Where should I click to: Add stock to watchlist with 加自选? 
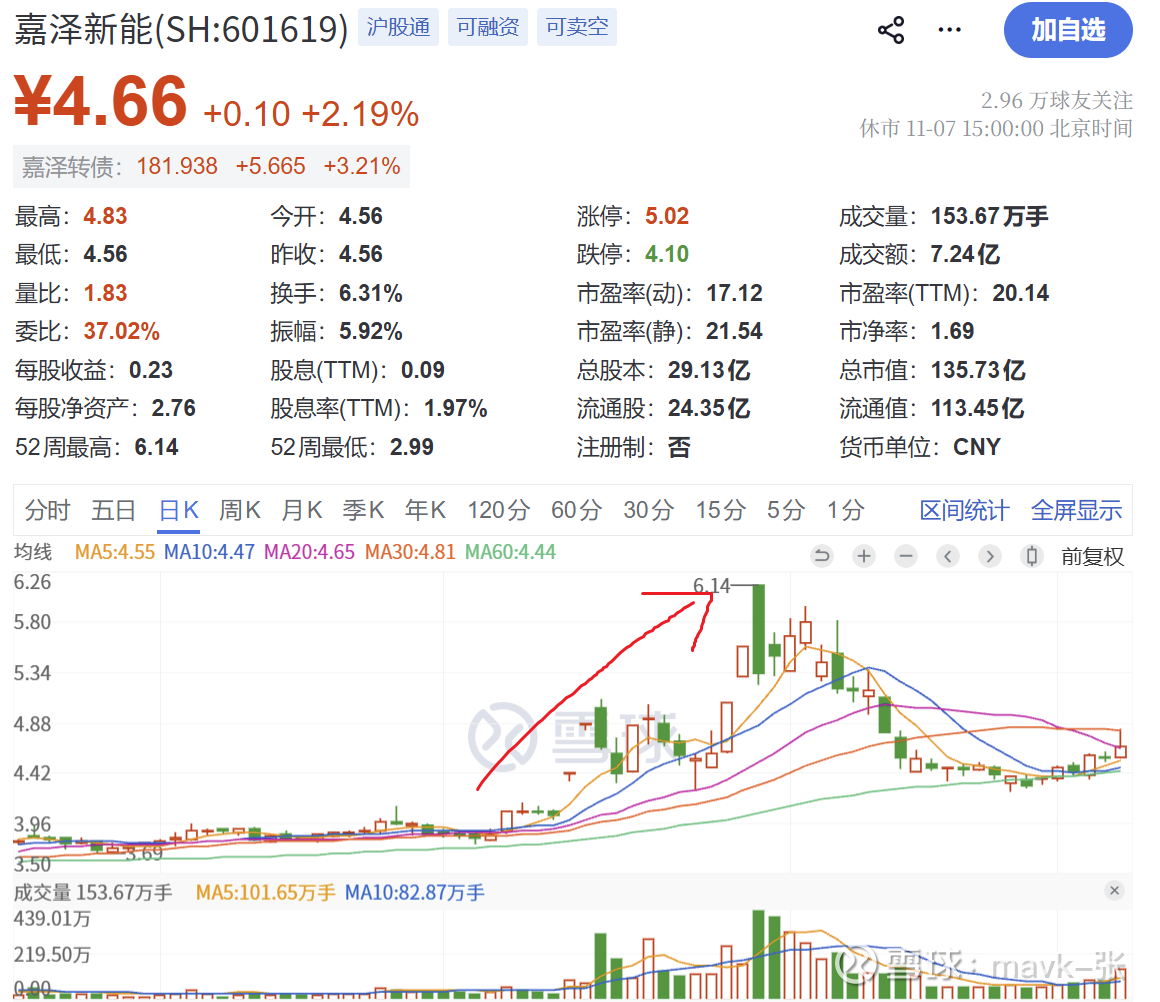[x=1068, y=30]
